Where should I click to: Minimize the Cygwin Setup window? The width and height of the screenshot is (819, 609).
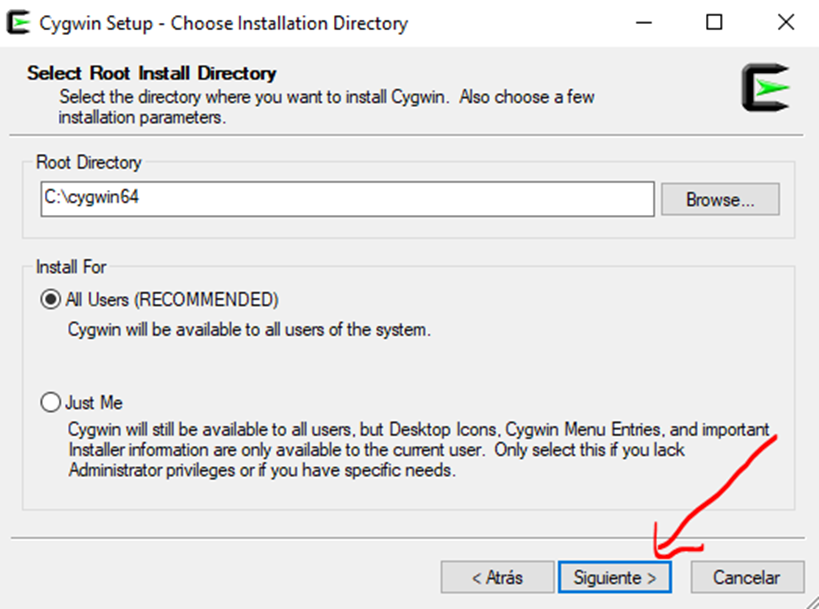[649, 23]
